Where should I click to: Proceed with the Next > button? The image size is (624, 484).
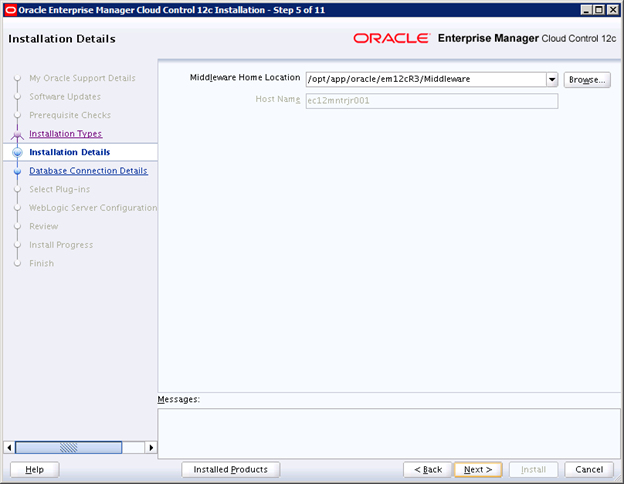478,470
